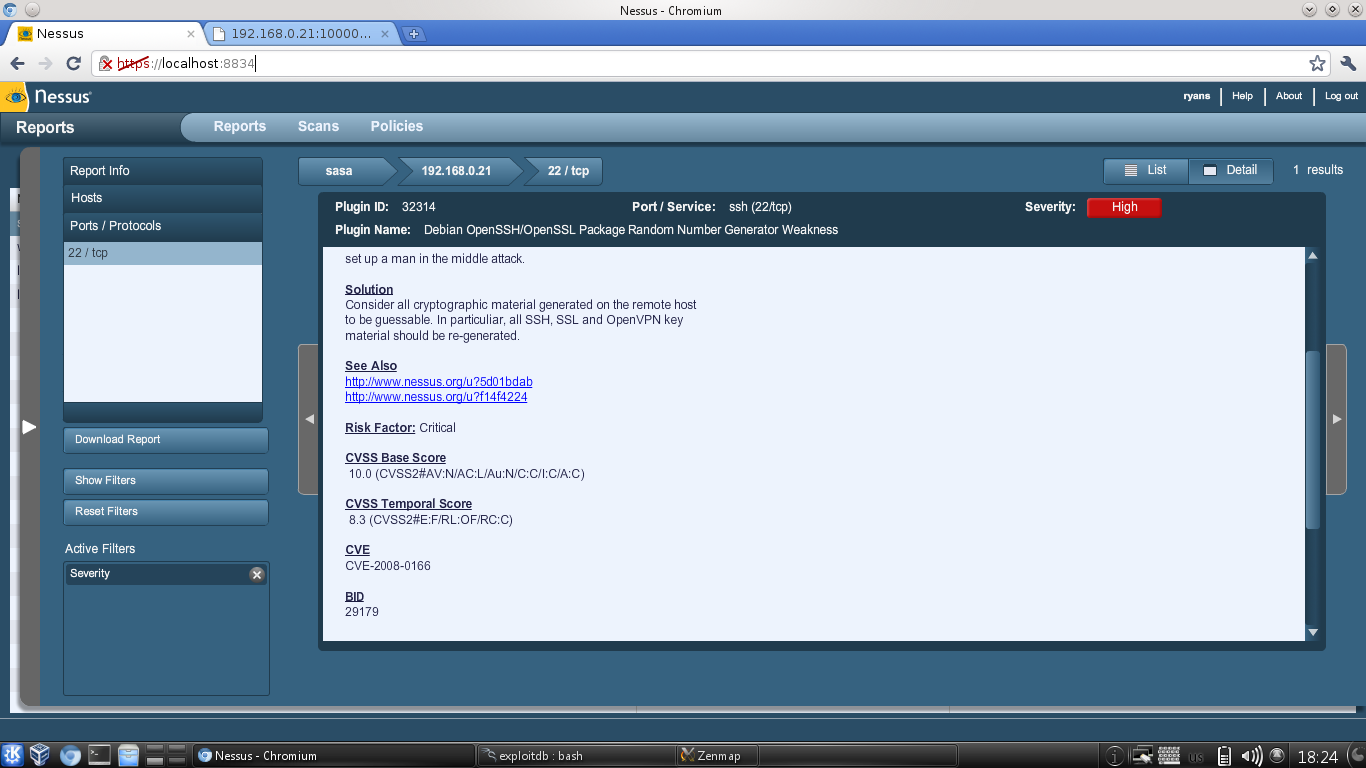Click Log out
This screenshot has width=1366, height=768.
pos(1341,96)
